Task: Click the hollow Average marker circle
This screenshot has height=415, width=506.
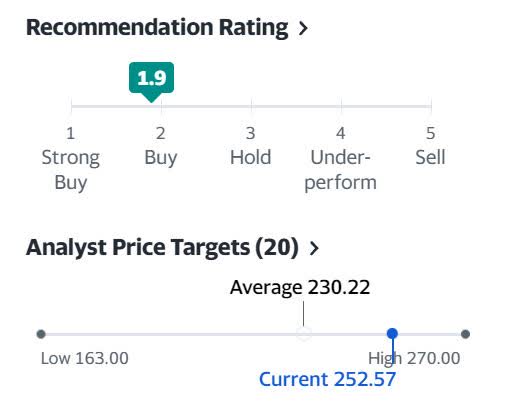Action: (x=304, y=334)
